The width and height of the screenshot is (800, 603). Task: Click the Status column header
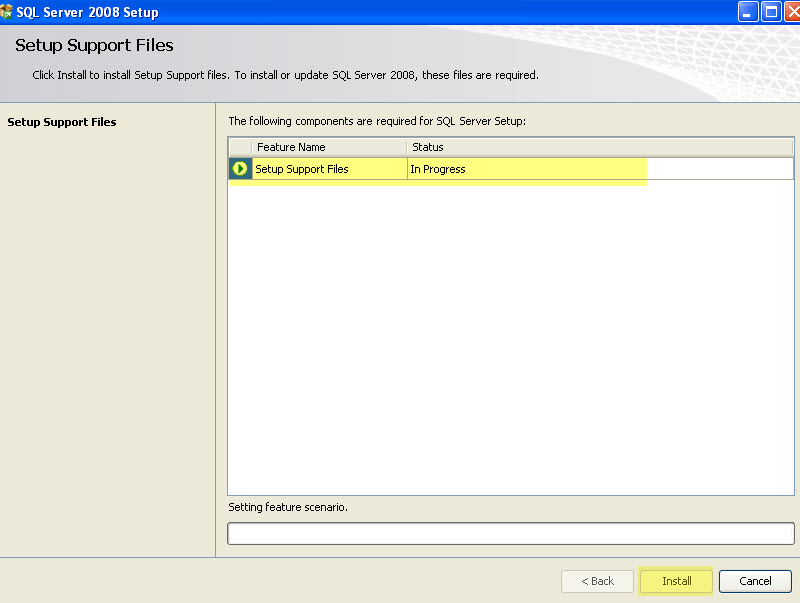[599, 147]
